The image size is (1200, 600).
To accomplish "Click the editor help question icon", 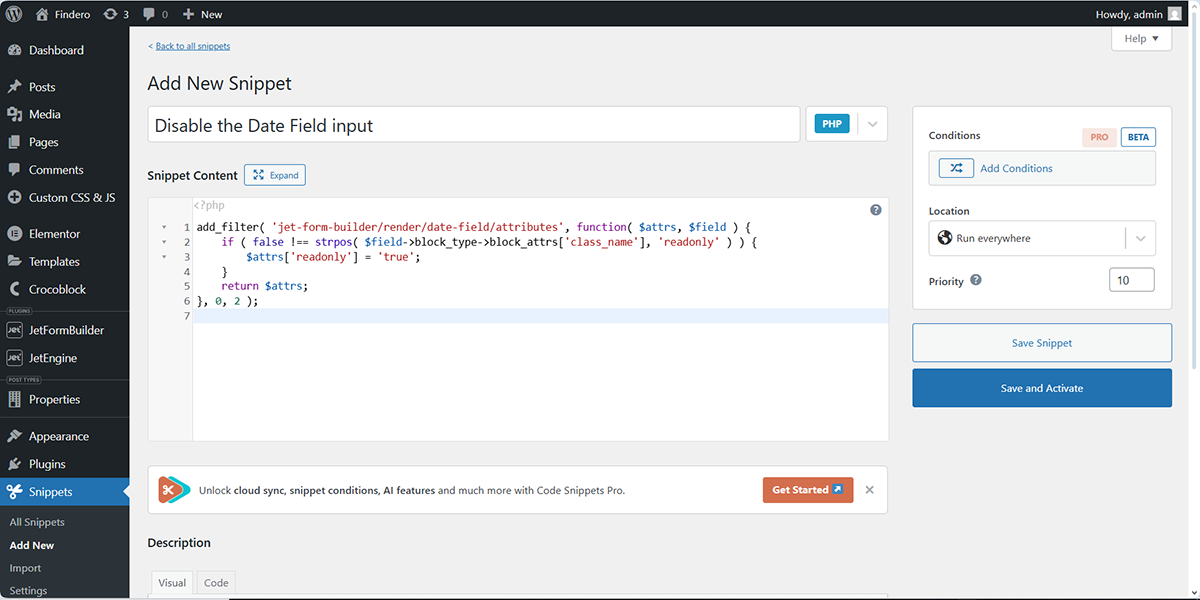I will click(x=876, y=210).
